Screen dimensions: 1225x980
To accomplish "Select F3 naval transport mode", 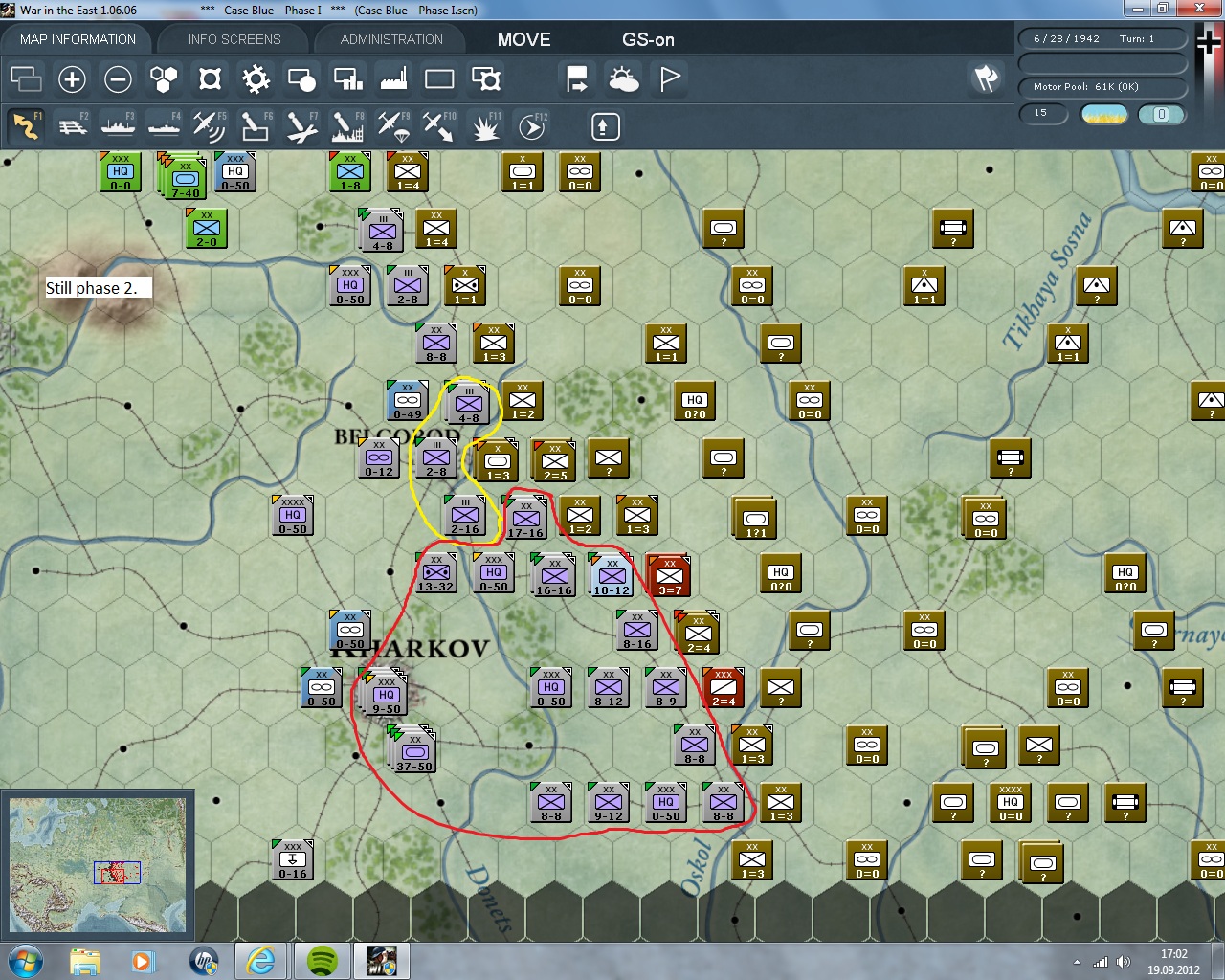I will [x=118, y=126].
